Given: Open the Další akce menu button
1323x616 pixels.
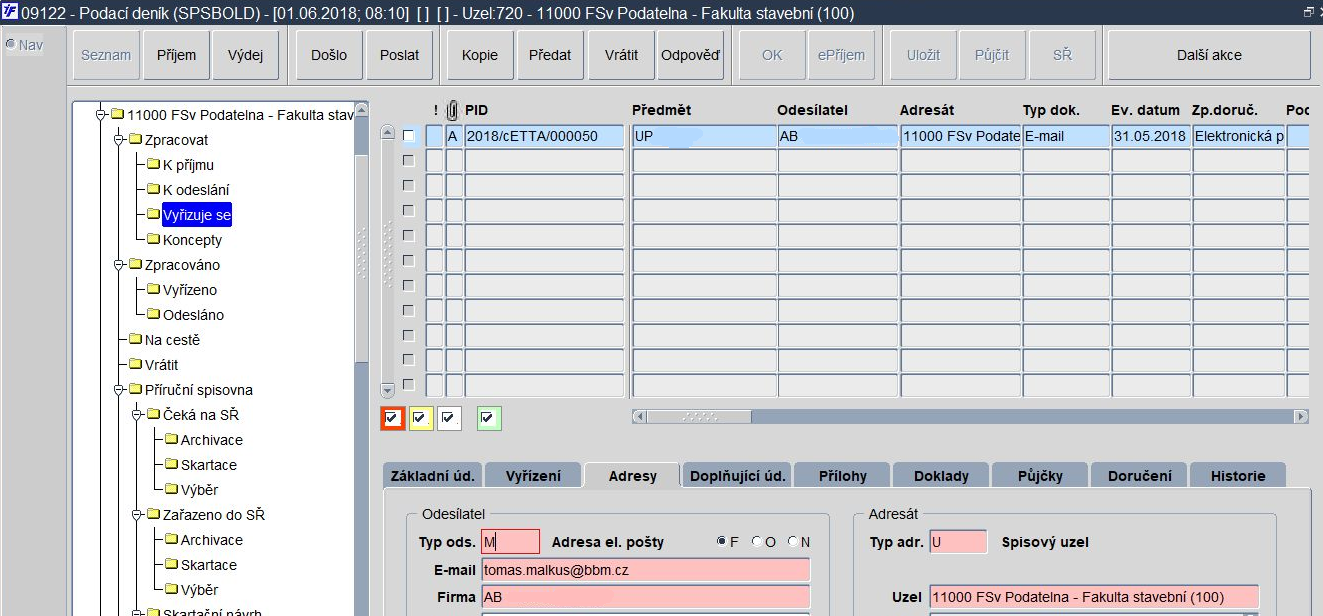Looking at the screenshot, I should [1209, 55].
